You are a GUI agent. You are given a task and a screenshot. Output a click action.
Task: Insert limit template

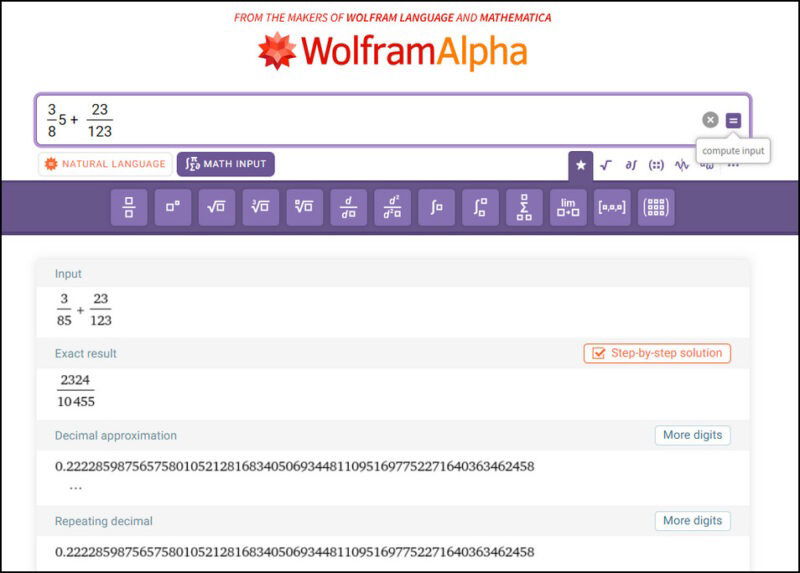click(x=568, y=207)
